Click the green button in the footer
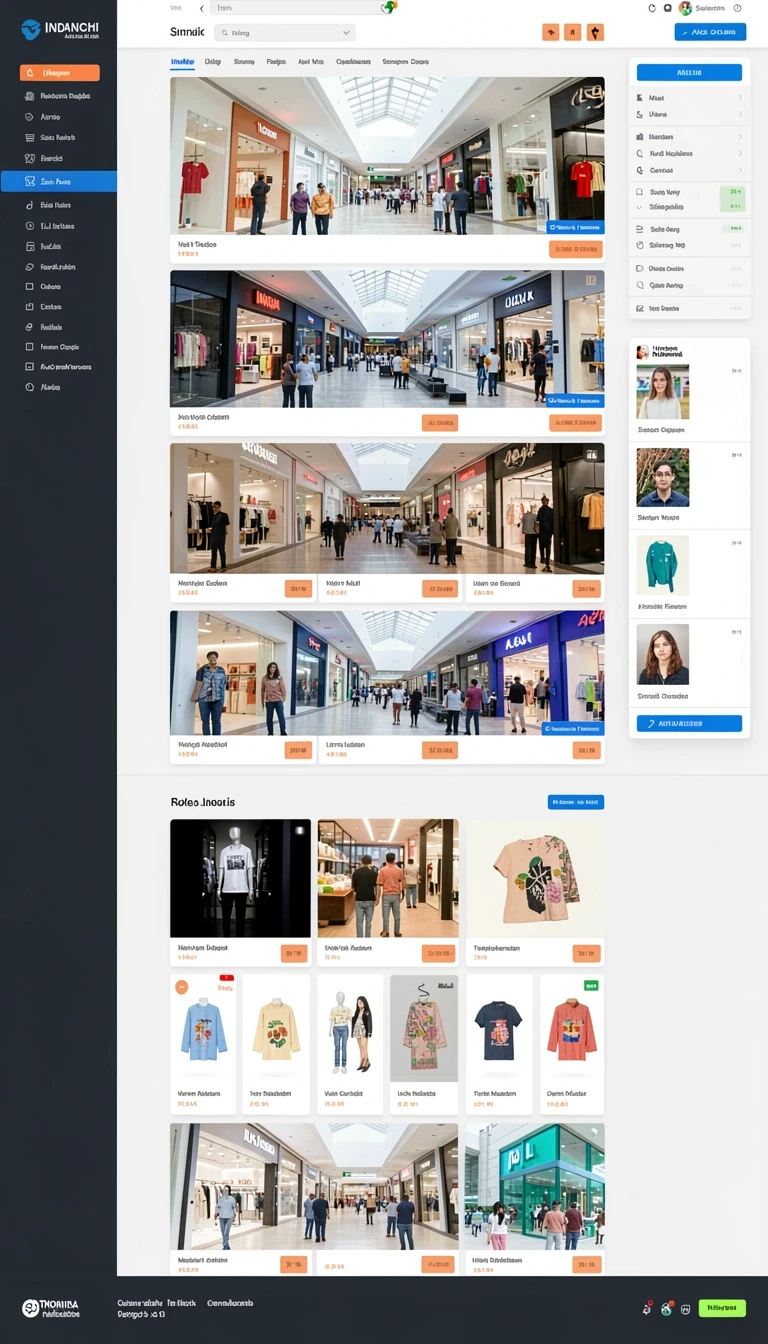The height and width of the screenshot is (1344, 768). point(722,1307)
